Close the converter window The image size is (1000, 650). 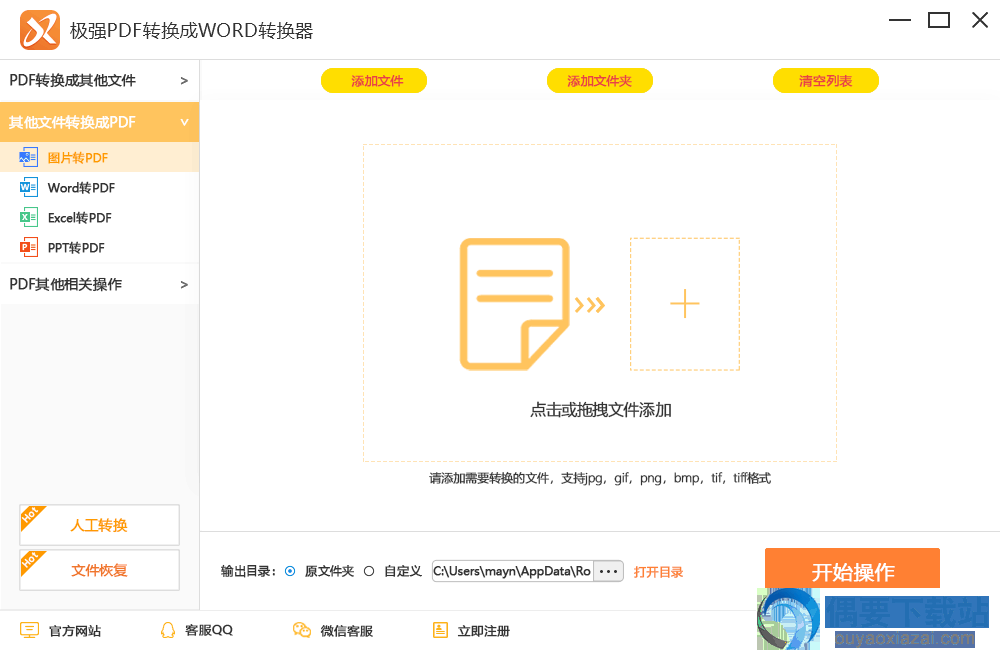coord(980,20)
